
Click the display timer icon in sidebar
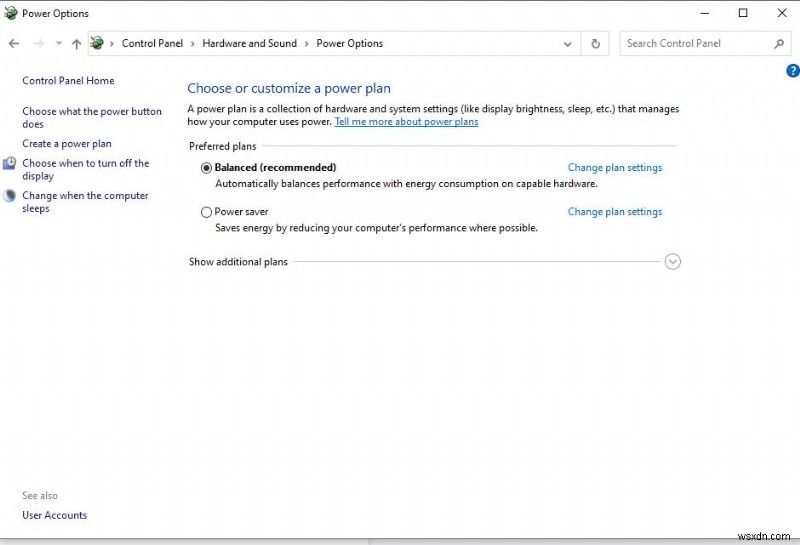pos(10,163)
